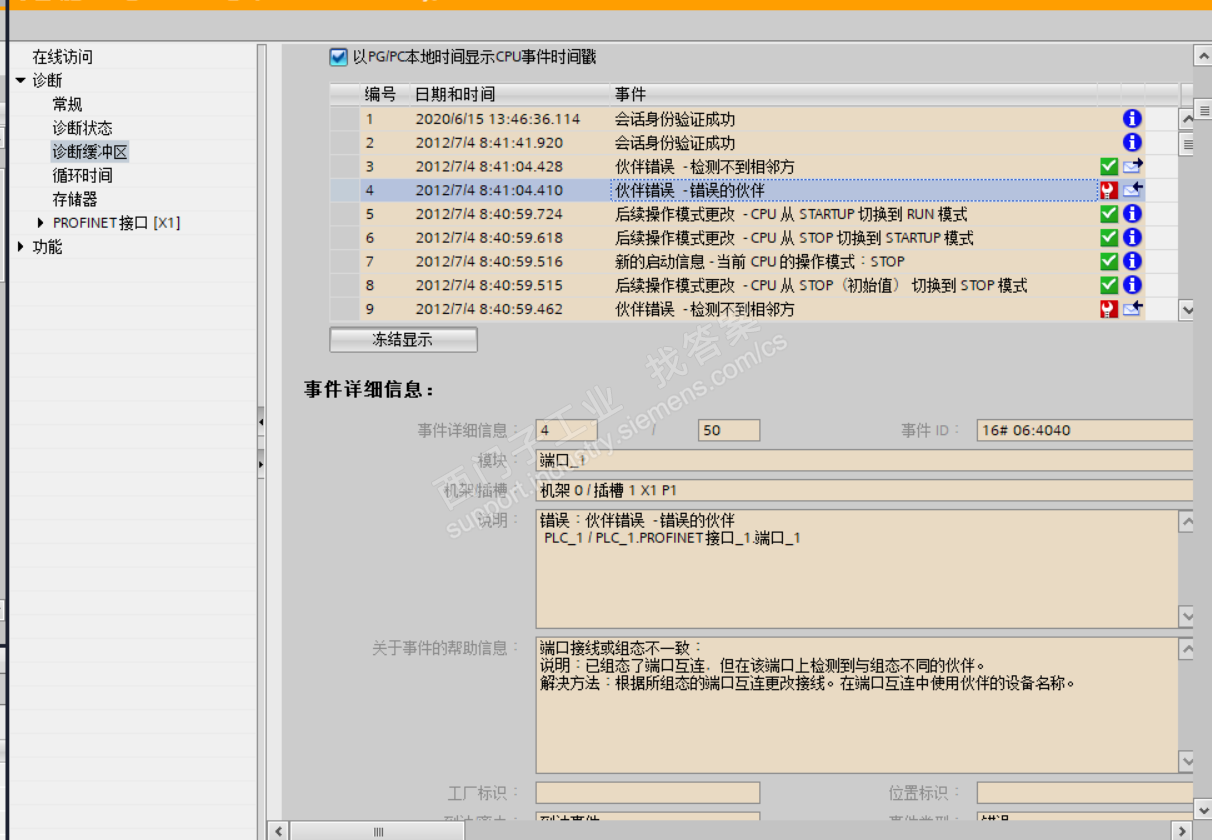Click the green check icon on row 7
This screenshot has width=1212, height=840.
click(x=1109, y=261)
